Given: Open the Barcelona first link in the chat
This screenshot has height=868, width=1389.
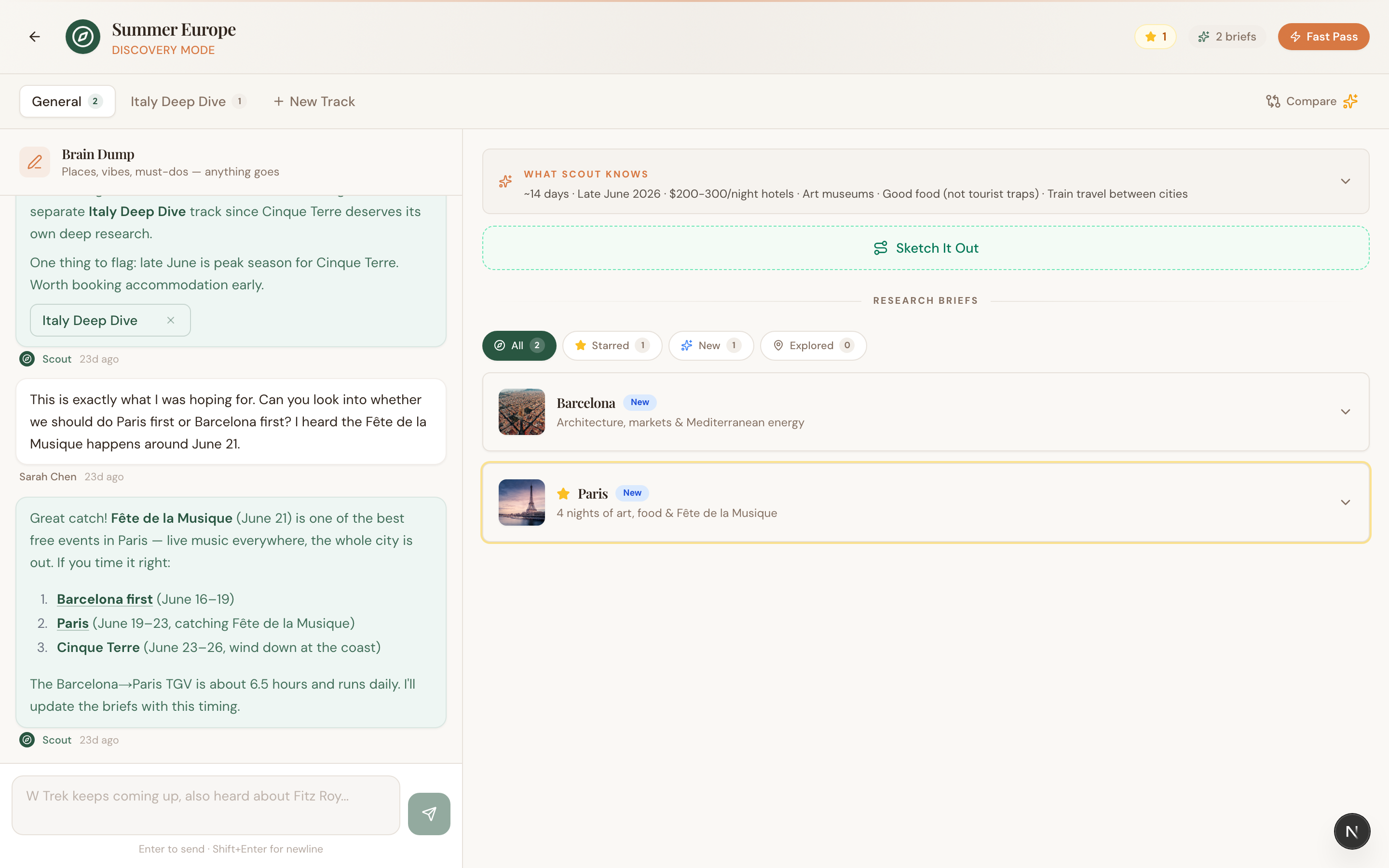Looking at the screenshot, I should 105,599.
